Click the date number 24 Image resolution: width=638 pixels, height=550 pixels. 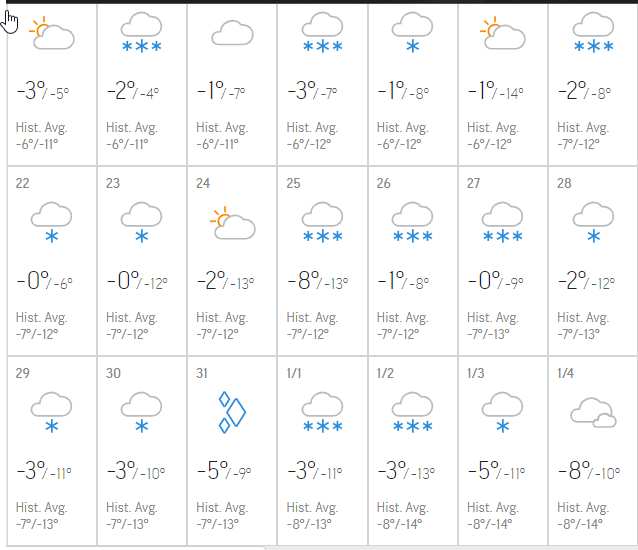pos(203,183)
